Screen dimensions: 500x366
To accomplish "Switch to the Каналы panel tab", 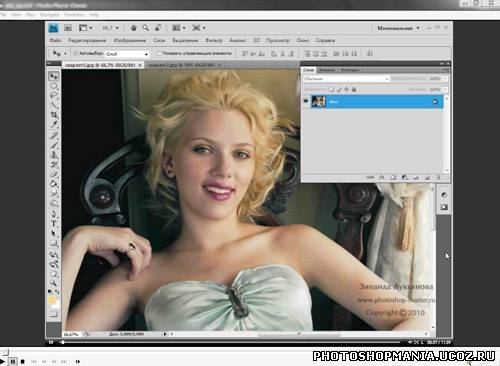I will [327, 70].
